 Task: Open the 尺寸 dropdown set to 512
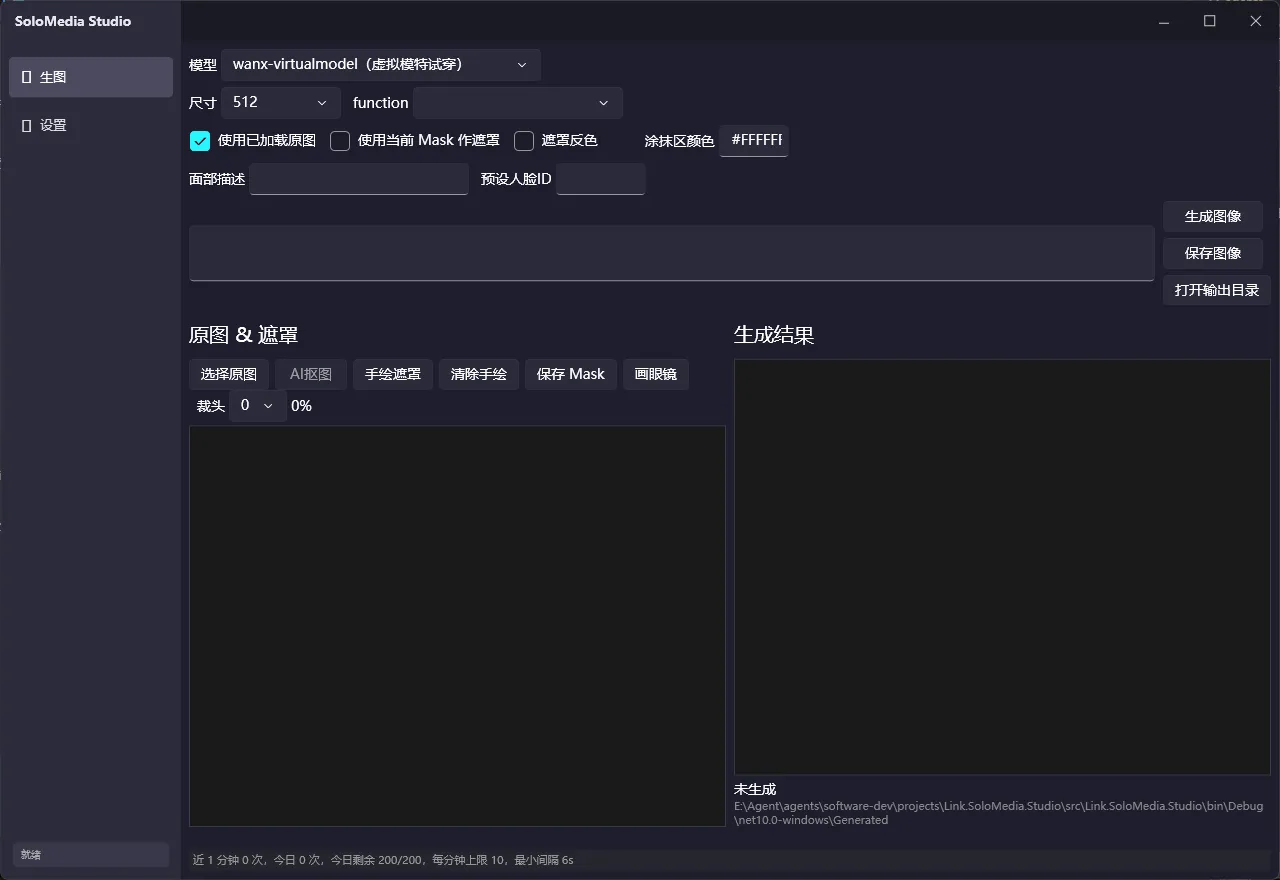(281, 102)
